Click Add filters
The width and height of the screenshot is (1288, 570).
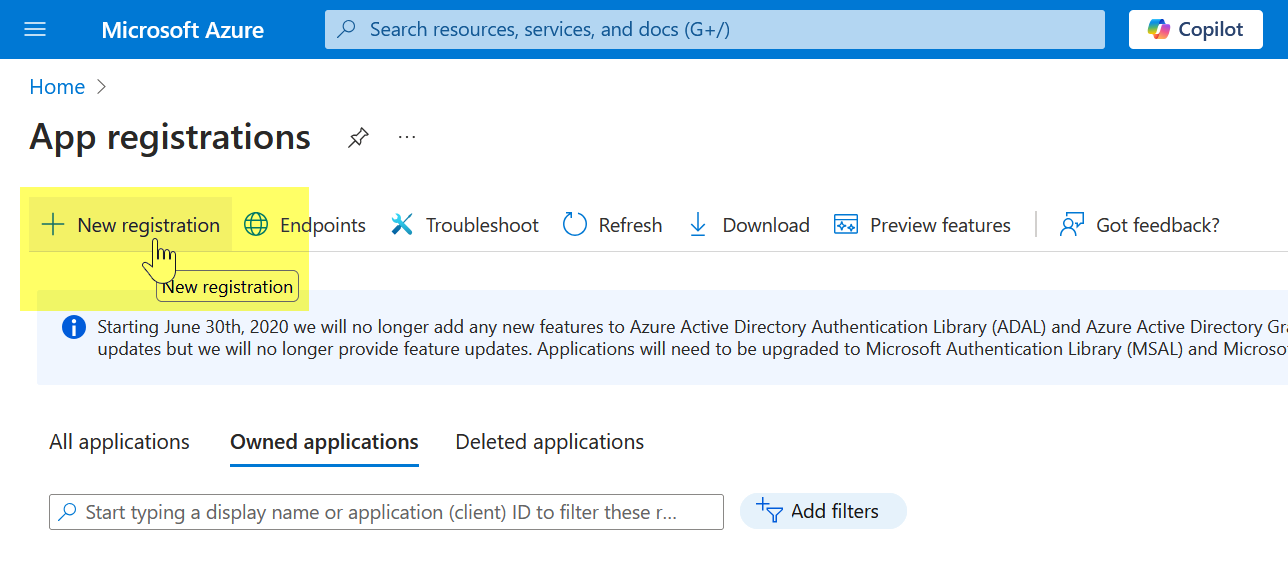[823, 511]
